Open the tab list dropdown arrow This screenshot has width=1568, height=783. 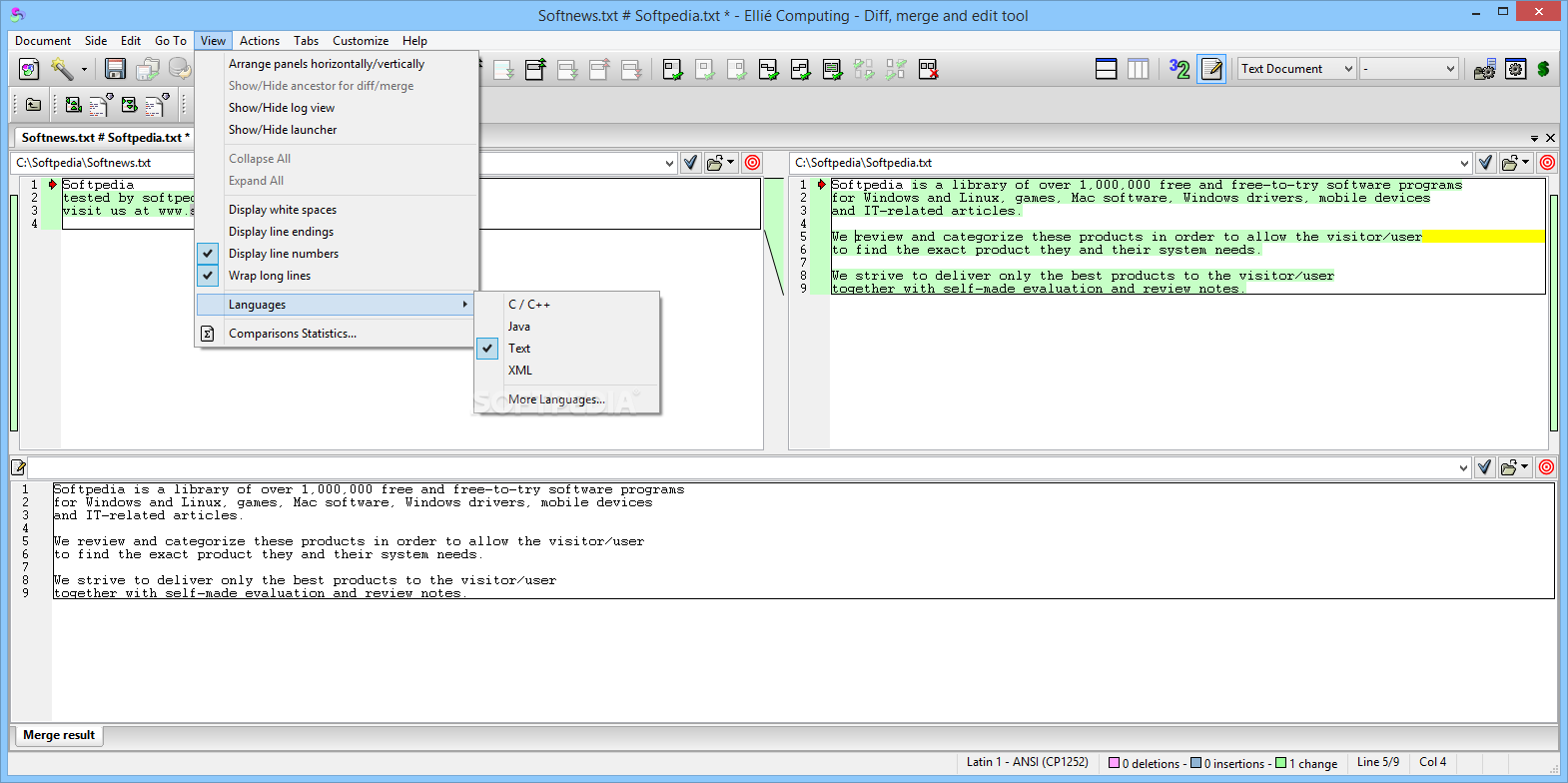tap(1534, 139)
